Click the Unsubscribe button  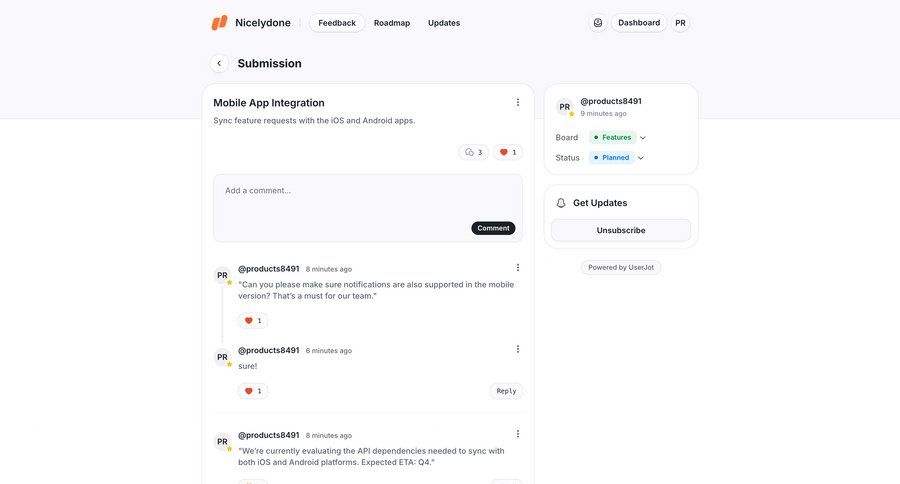click(x=621, y=230)
